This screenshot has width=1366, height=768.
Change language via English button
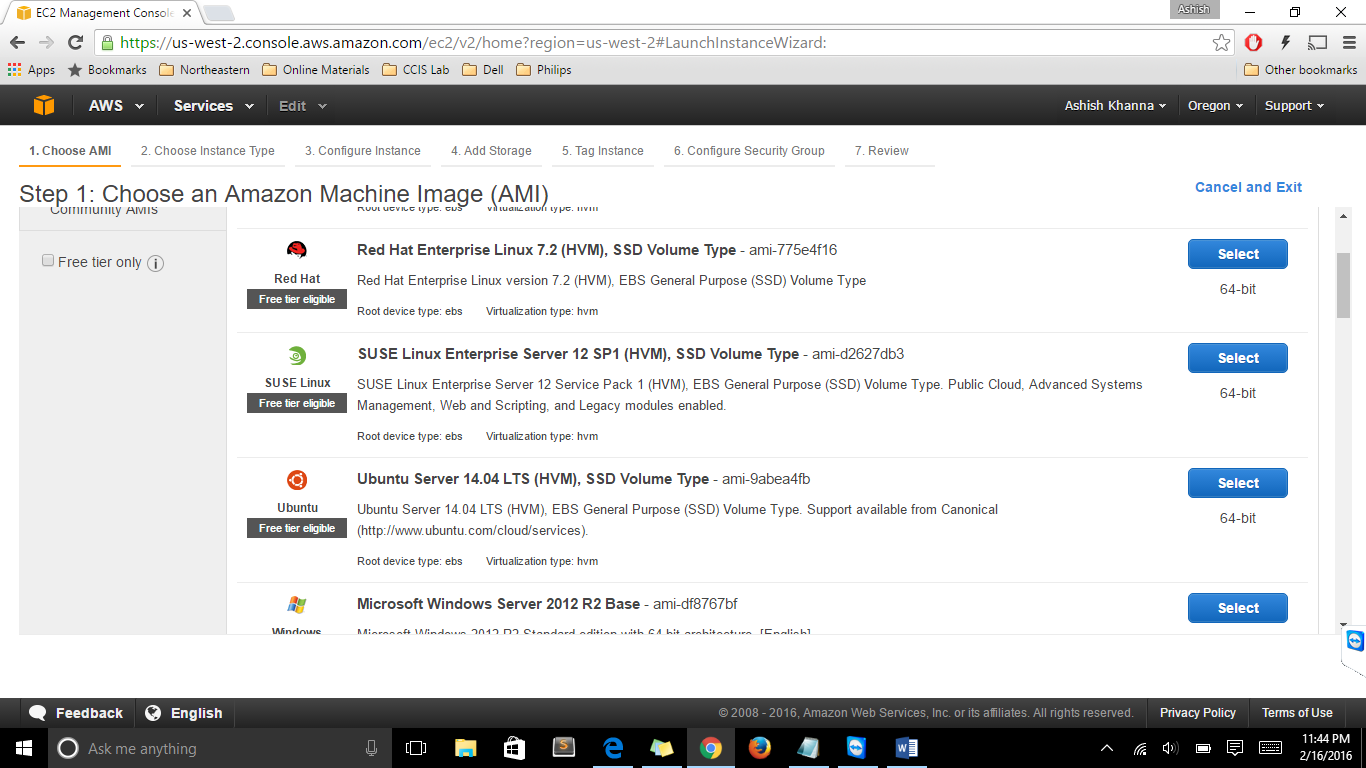[x=184, y=713]
